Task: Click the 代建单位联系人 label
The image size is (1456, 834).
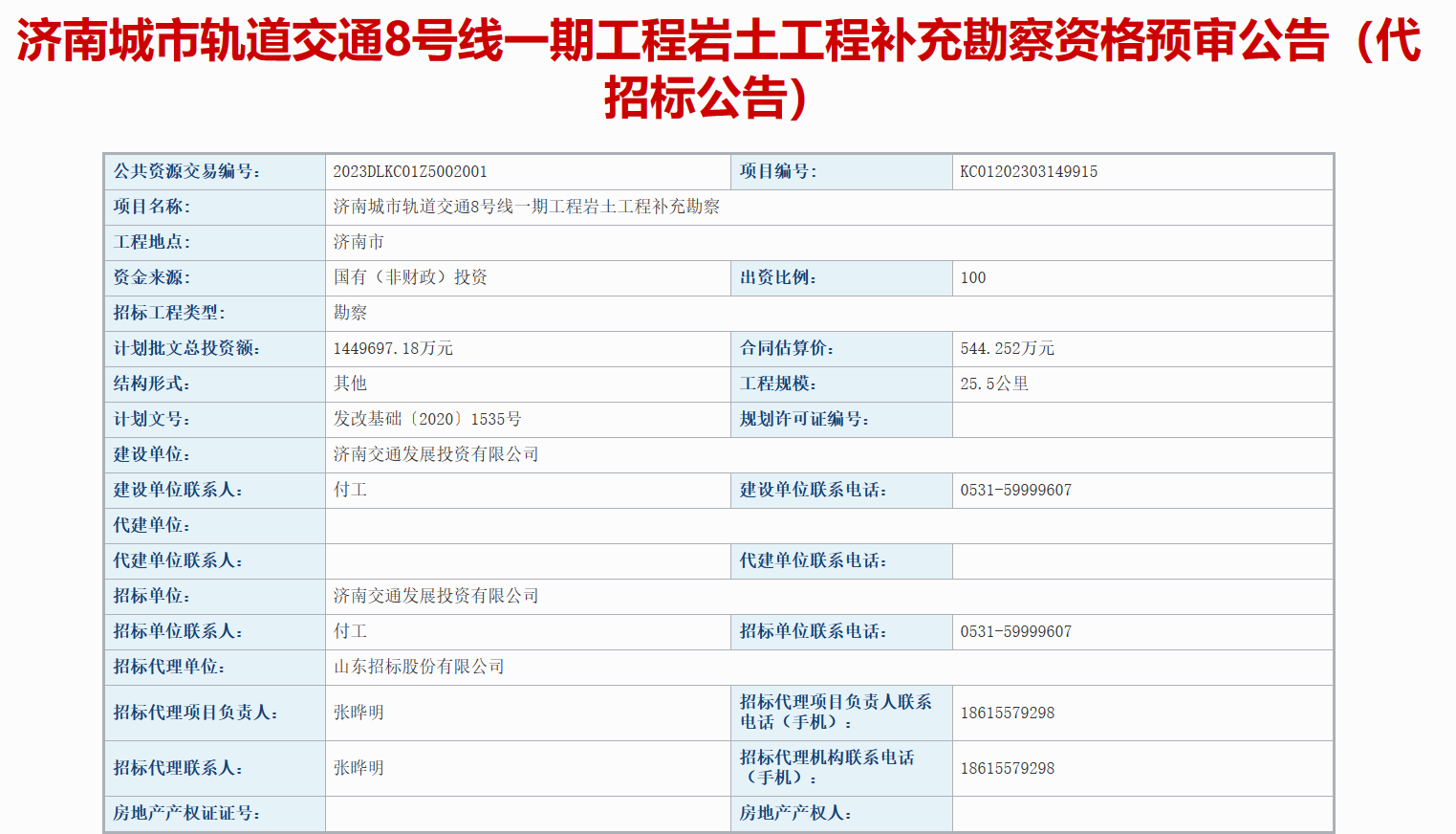Action: pyautogui.click(x=178, y=560)
